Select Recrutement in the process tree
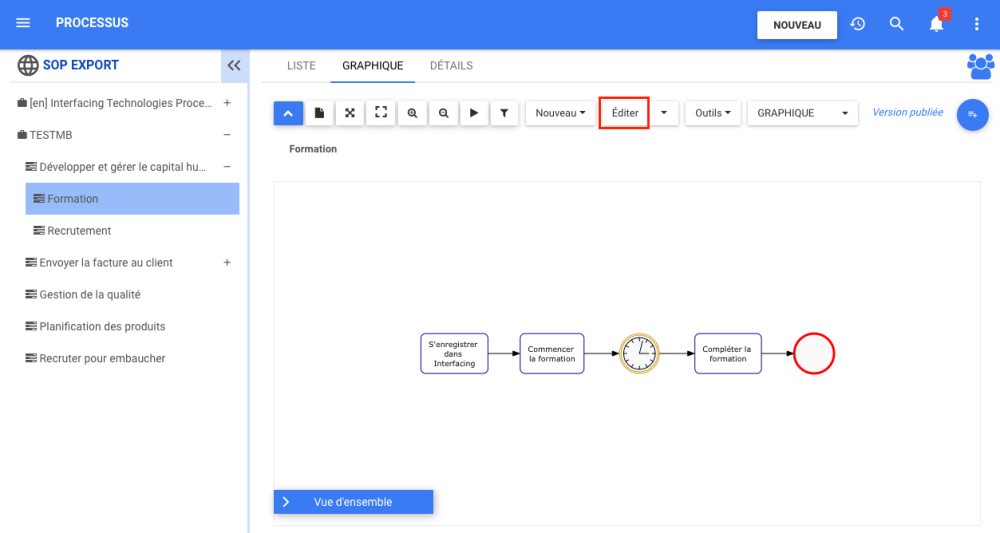The image size is (1000, 533). 79,231
